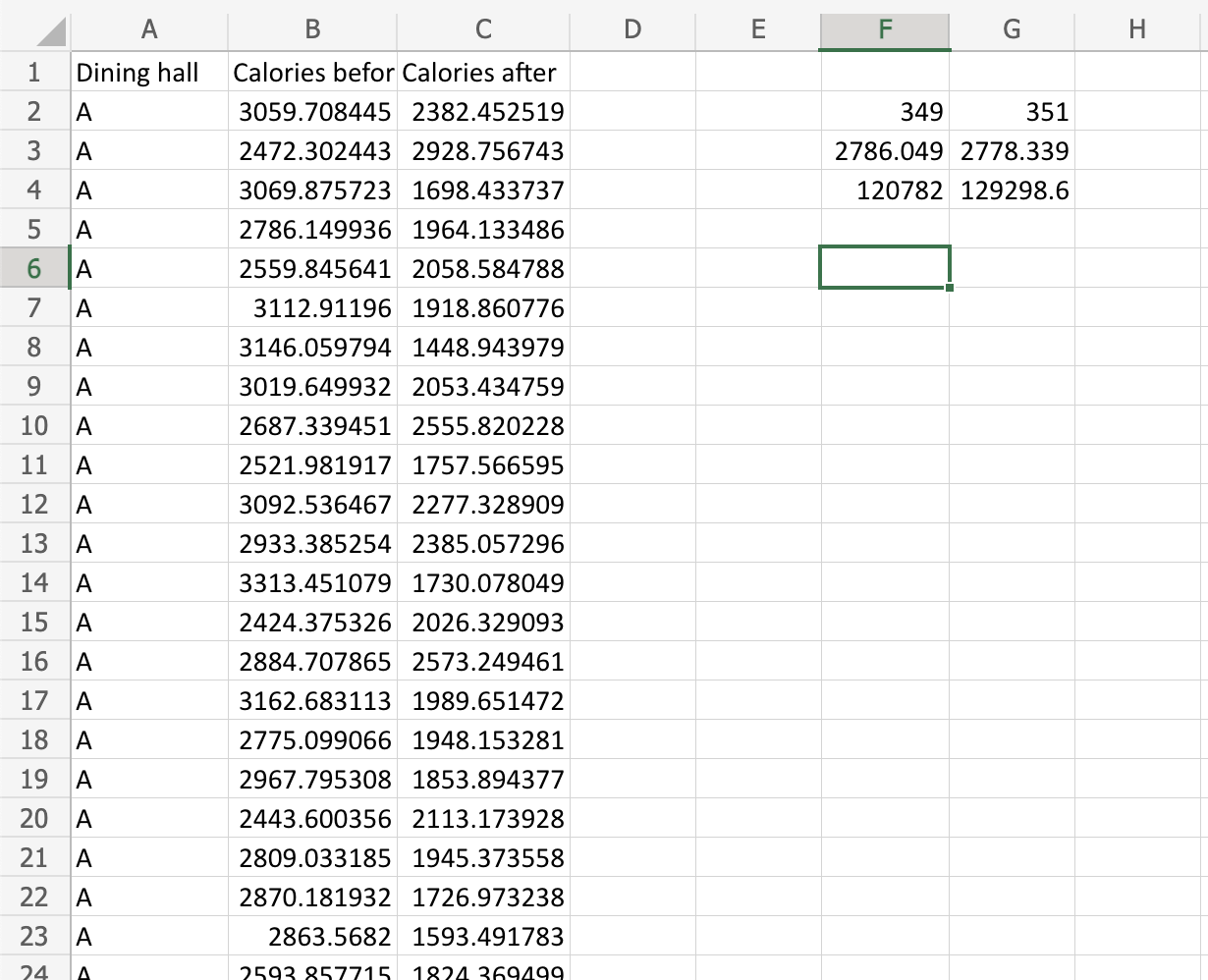Select the cell with value 3059.708445
This screenshot has width=1208, height=980.
point(312,111)
